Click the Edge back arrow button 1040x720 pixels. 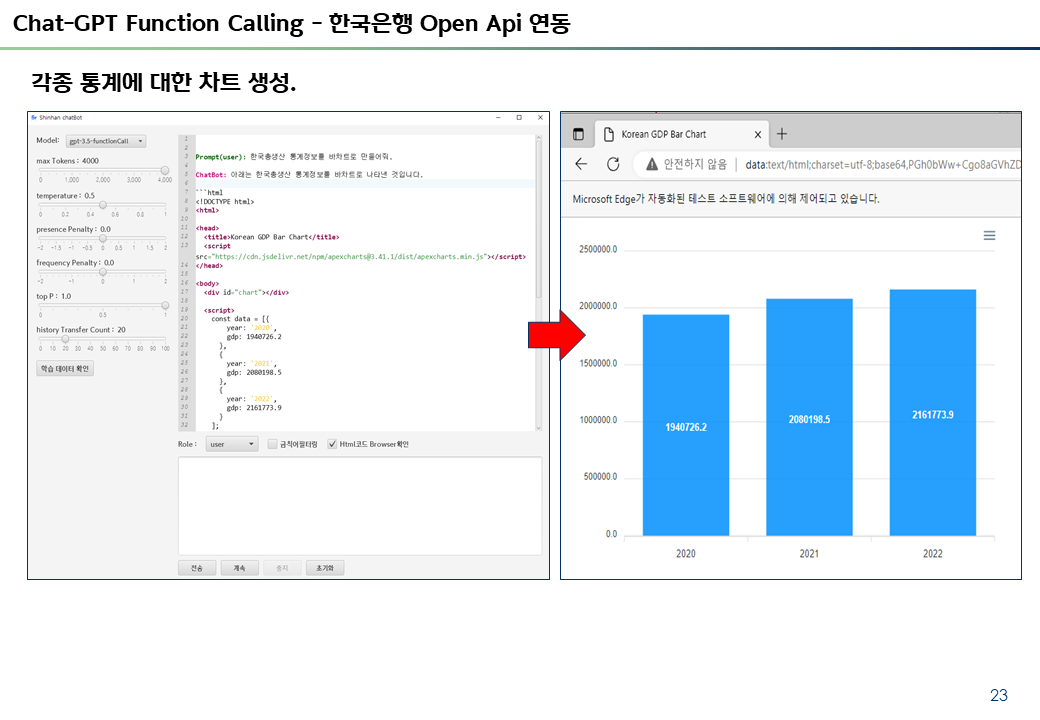click(x=581, y=164)
